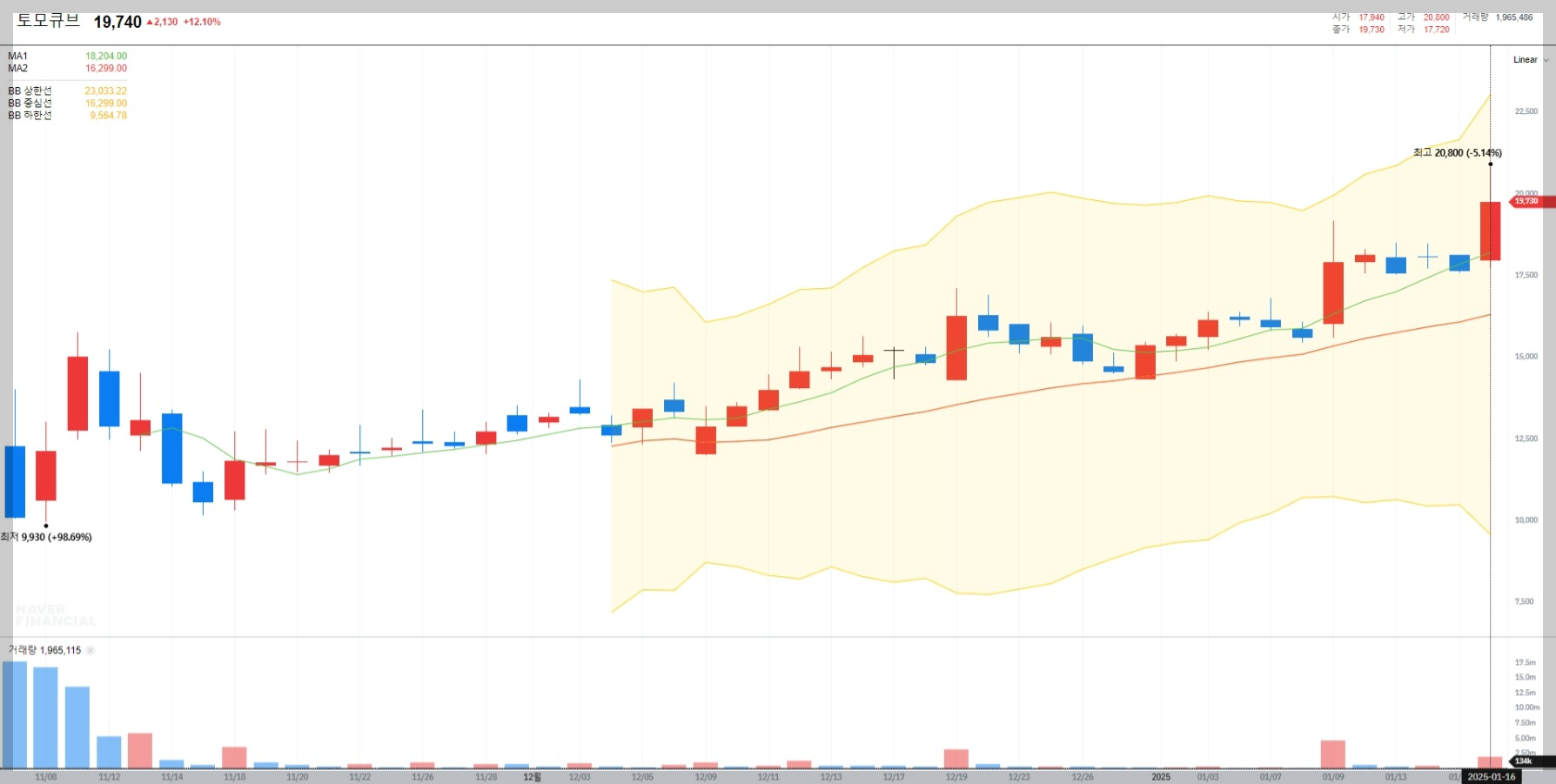
Task: Click the BB 중심선 legend row
Action: point(67,104)
